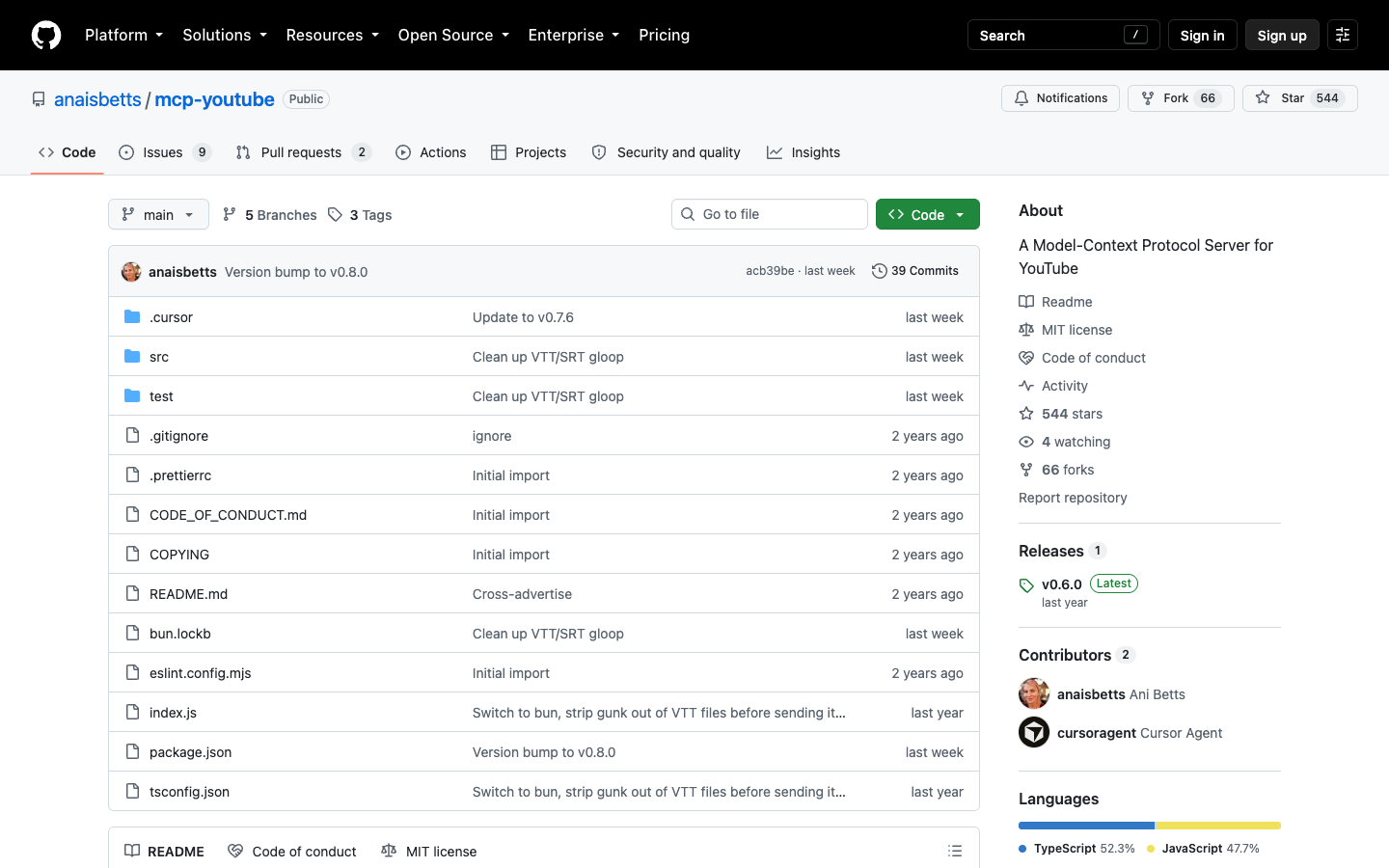
Task: Switch to the Actions tab
Action: 431,152
